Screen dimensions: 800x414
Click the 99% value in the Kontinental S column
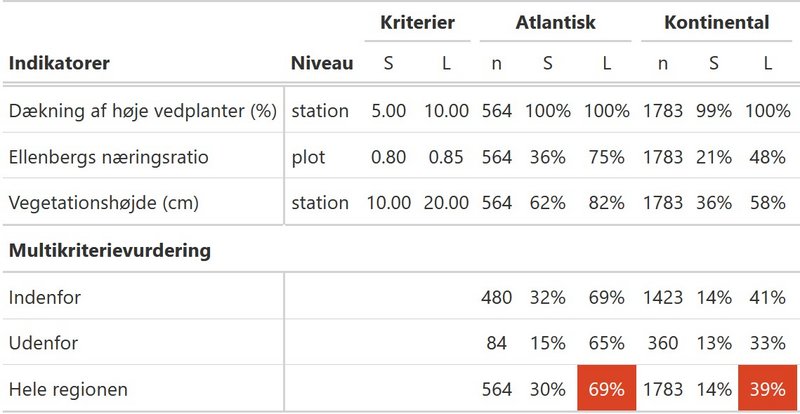(x=714, y=111)
